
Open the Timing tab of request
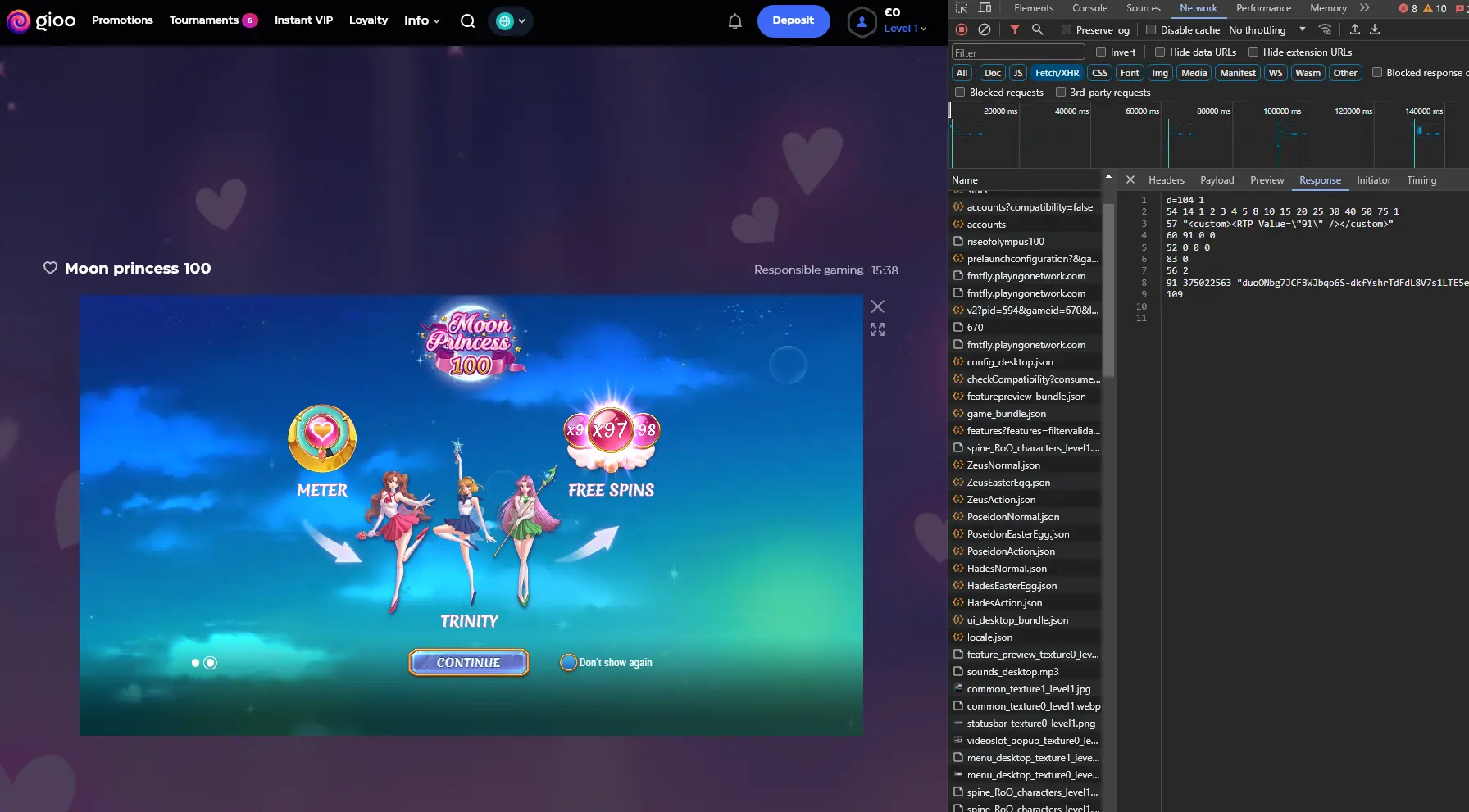1421,180
